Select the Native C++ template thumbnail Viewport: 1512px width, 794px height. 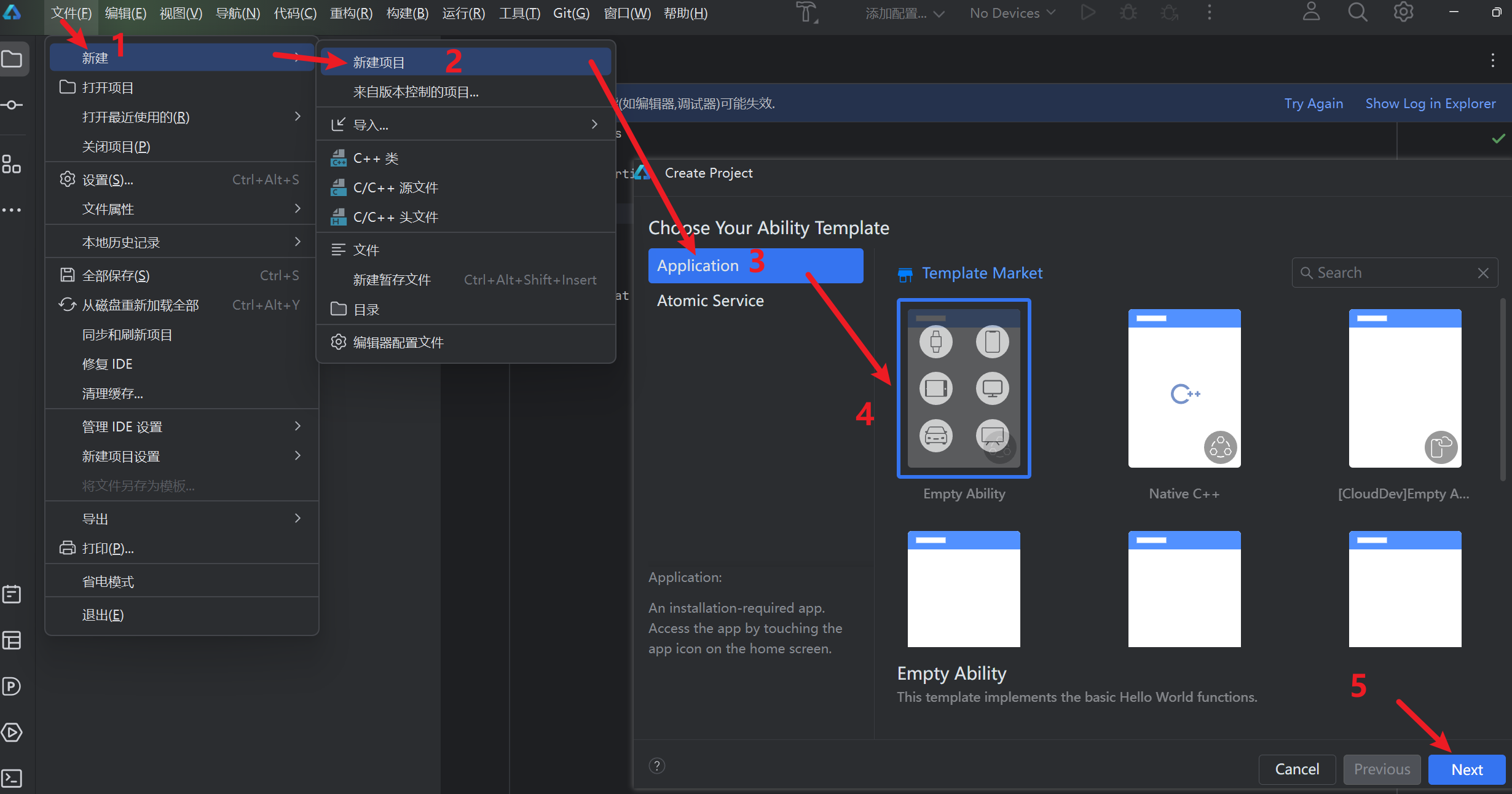pyautogui.click(x=1184, y=388)
